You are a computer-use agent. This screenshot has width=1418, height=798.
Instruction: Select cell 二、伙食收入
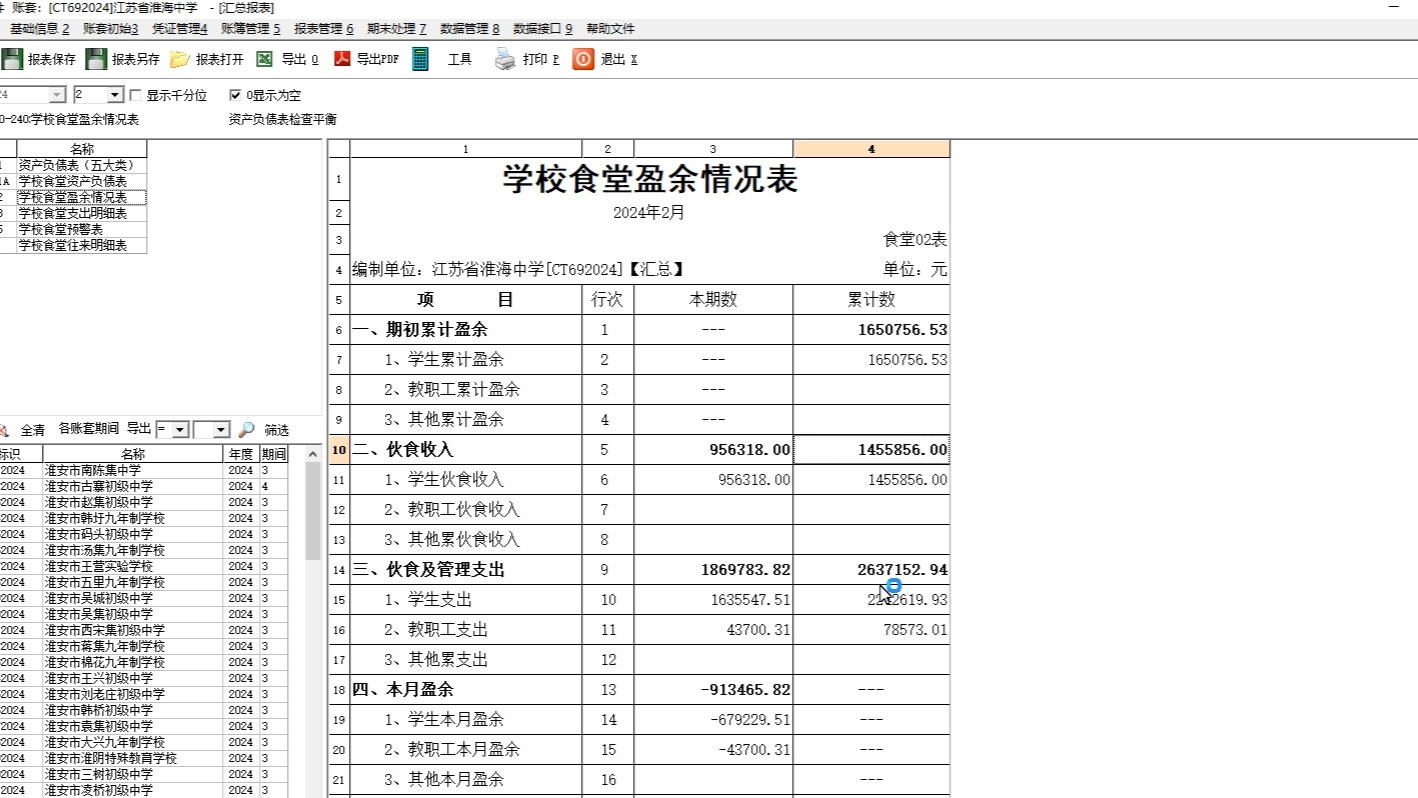tap(466, 450)
